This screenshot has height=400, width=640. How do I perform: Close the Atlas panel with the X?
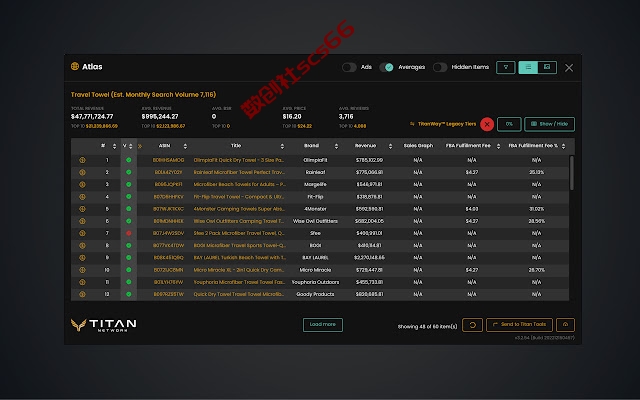569,68
